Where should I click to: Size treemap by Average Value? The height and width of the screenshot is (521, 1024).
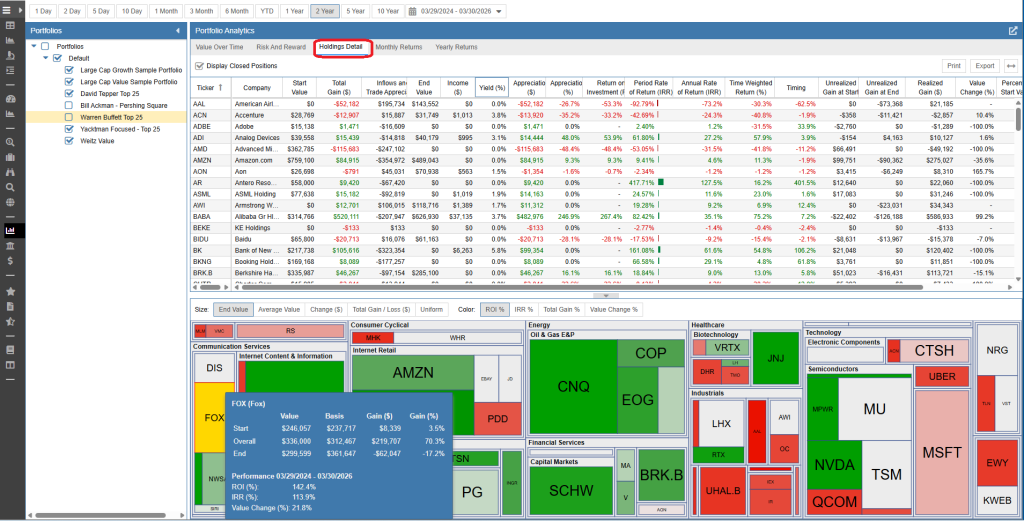(x=279, y=309)
